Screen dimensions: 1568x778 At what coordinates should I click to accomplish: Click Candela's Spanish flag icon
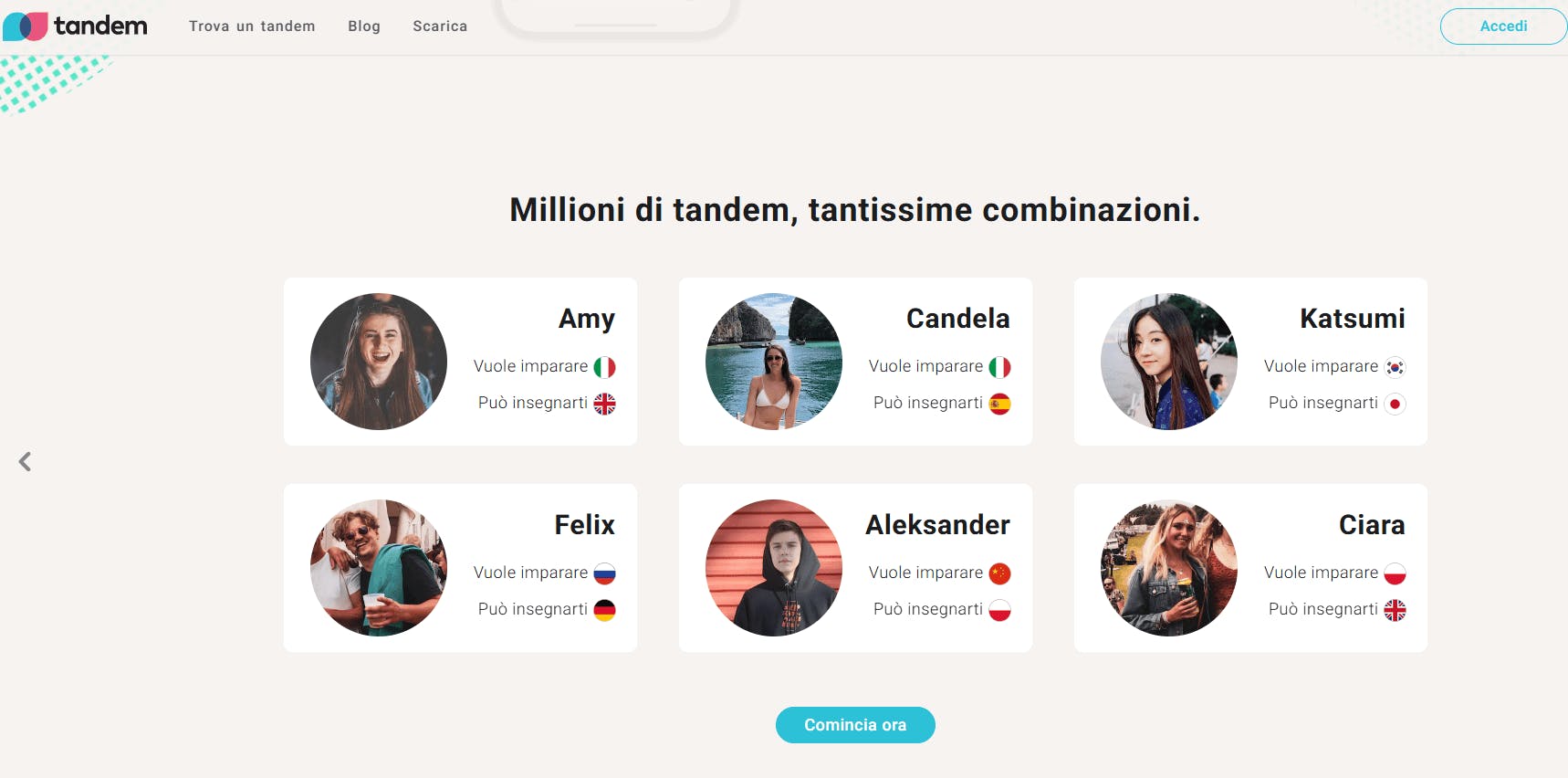click(x=999, y=404)
